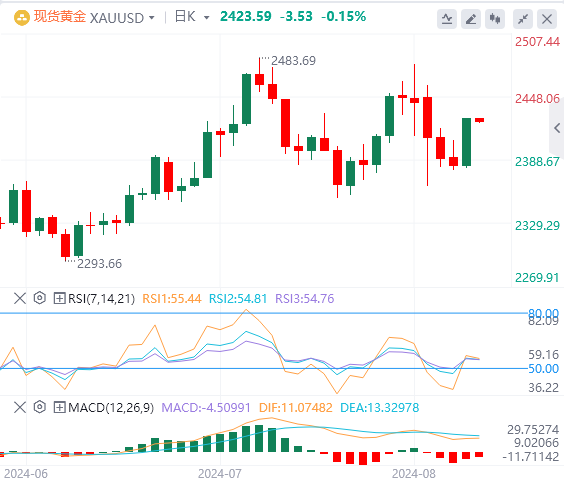564x486 pixels.
Task: Expand side panel with left chevron
Action: (557, 128)
